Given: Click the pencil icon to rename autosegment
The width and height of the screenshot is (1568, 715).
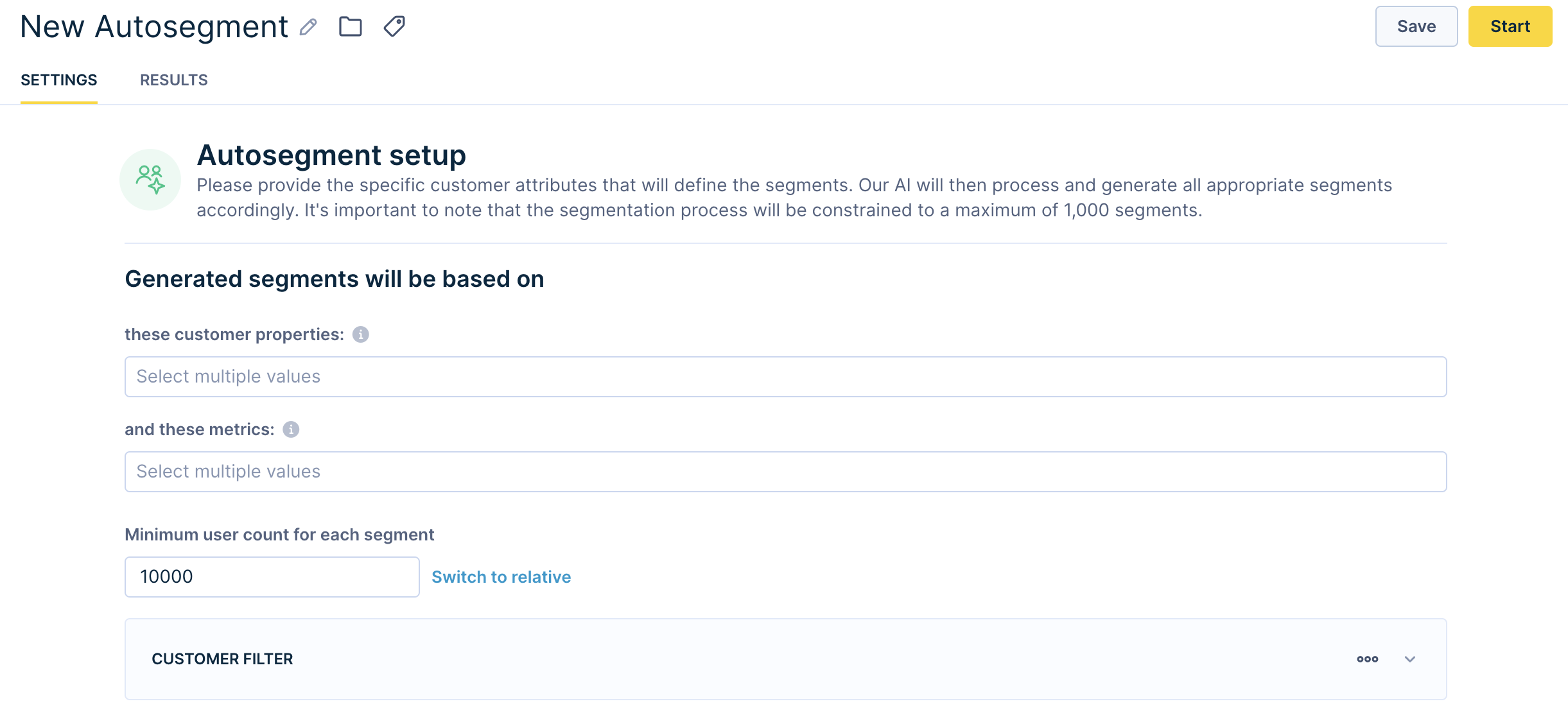Looking at the screenshot, I should point(309,27).
